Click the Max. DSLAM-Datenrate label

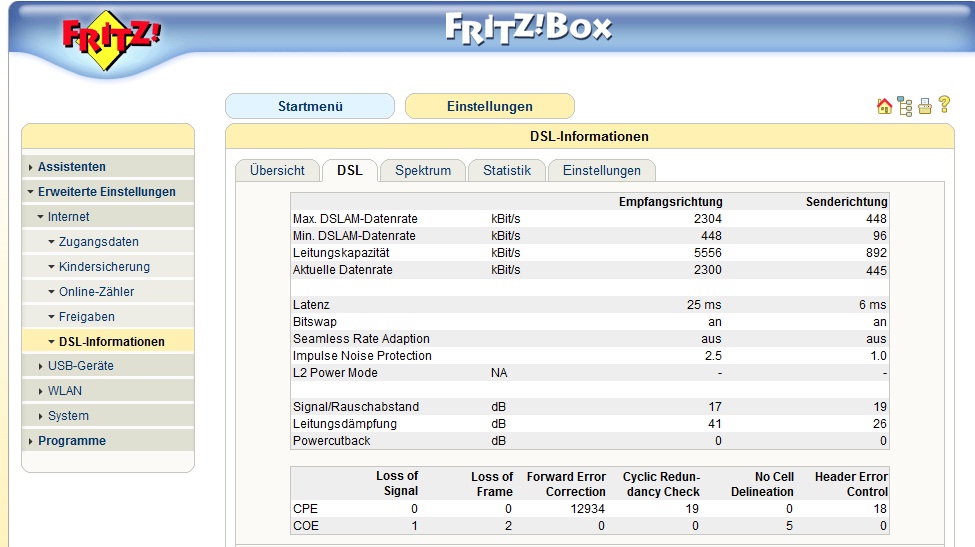click(x=355, y=219)
